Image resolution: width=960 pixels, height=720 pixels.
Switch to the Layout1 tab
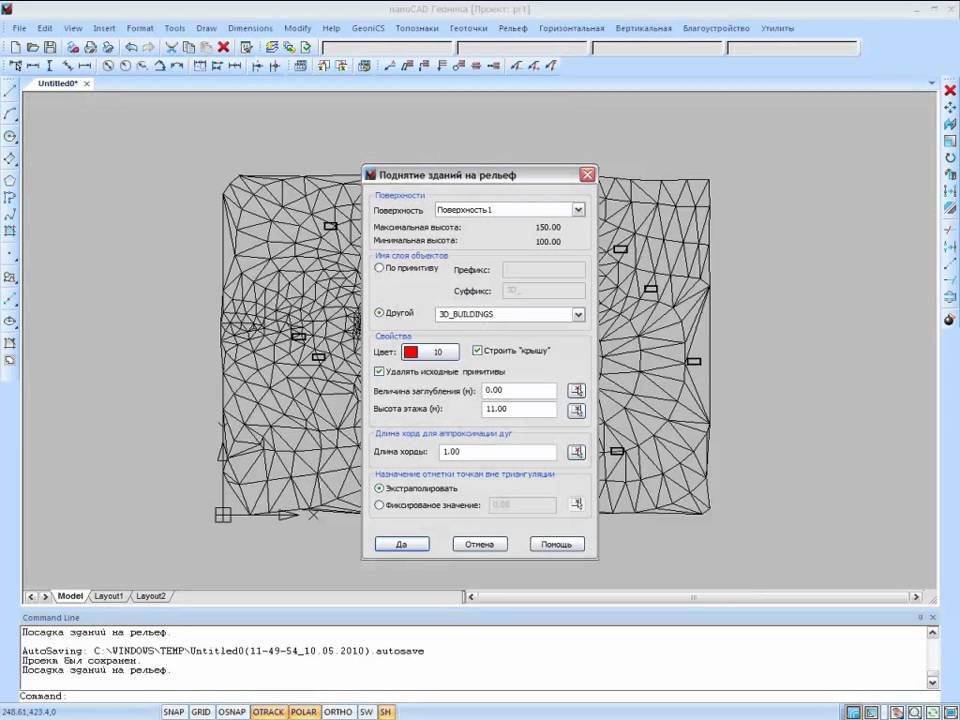[108, 596]
